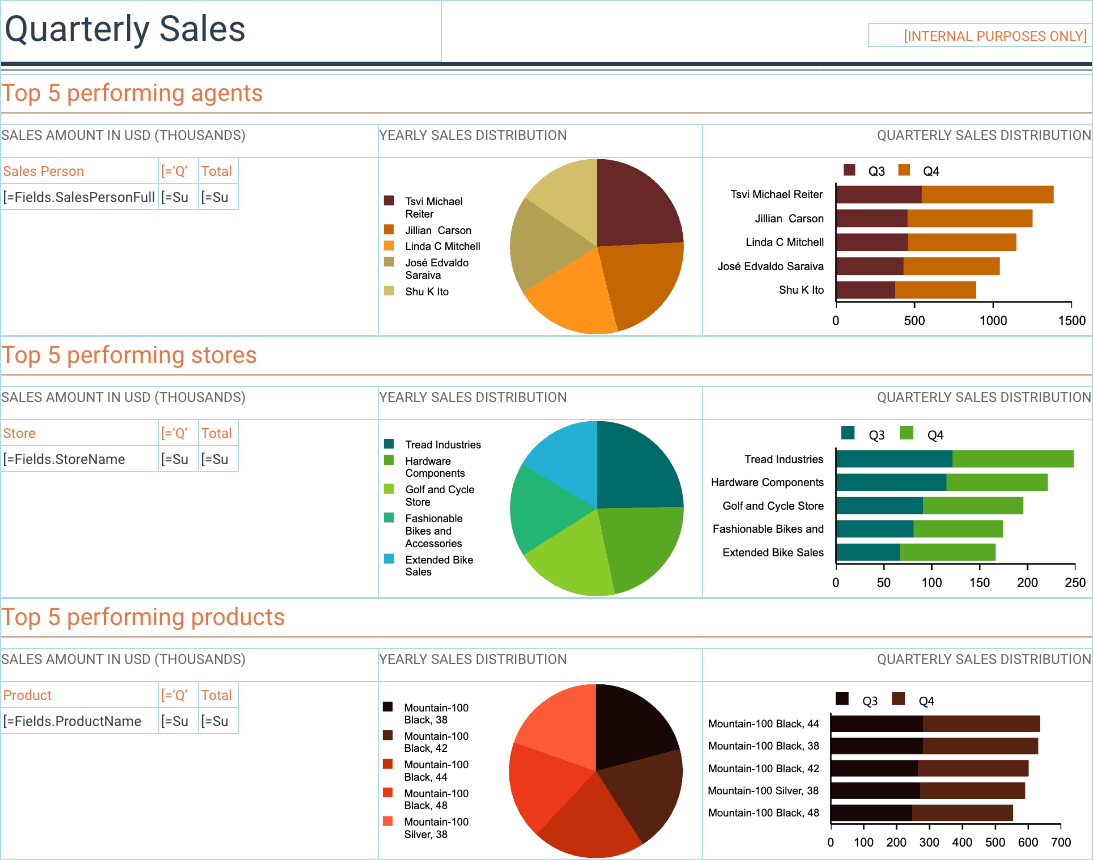Select the Extended Bike Sales legend swatch
The height and width of the screenshot is (860, 1093).
[x=389, y=560]
